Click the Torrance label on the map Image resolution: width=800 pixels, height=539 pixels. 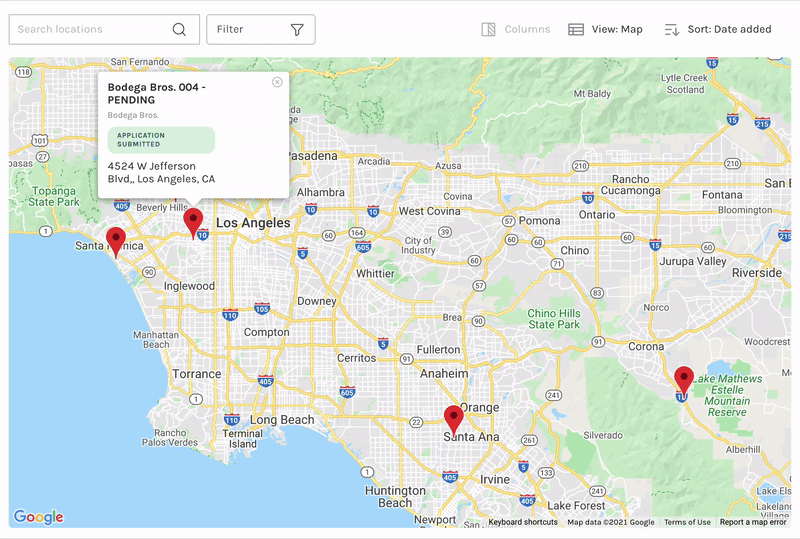coord(197,374)
